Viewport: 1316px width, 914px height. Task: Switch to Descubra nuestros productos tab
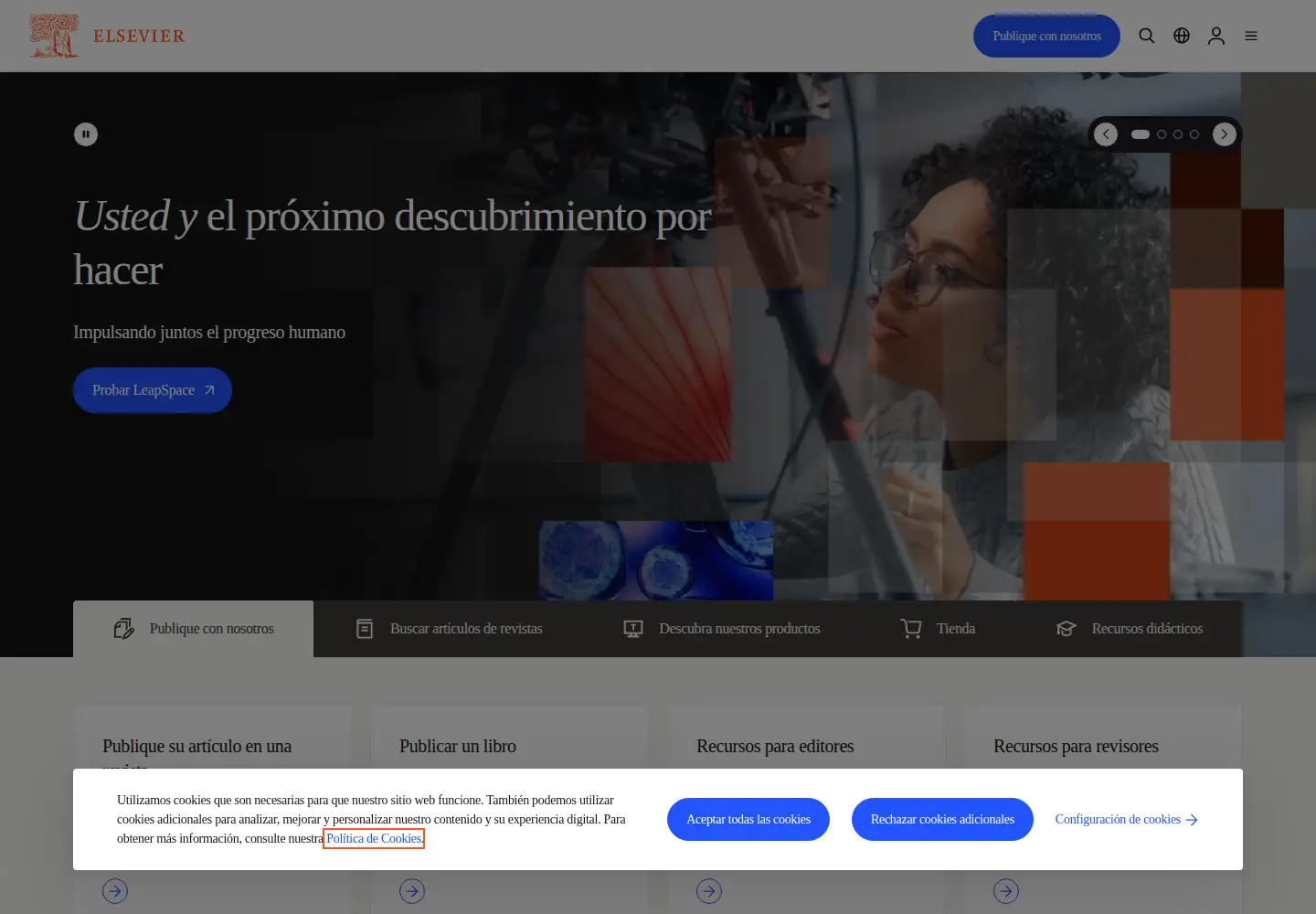[x=721, y=629]
